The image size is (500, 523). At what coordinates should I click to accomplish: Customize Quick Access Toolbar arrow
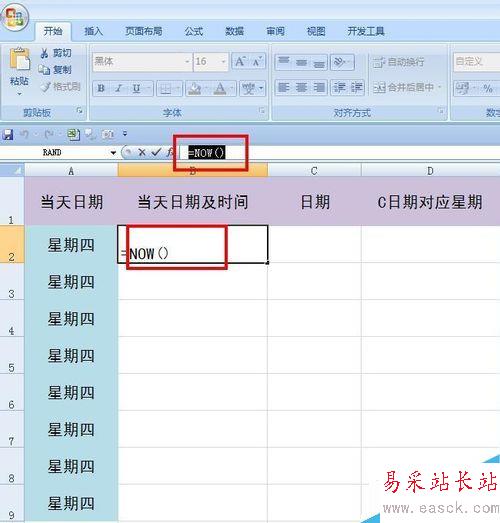(x=125, y=134)
